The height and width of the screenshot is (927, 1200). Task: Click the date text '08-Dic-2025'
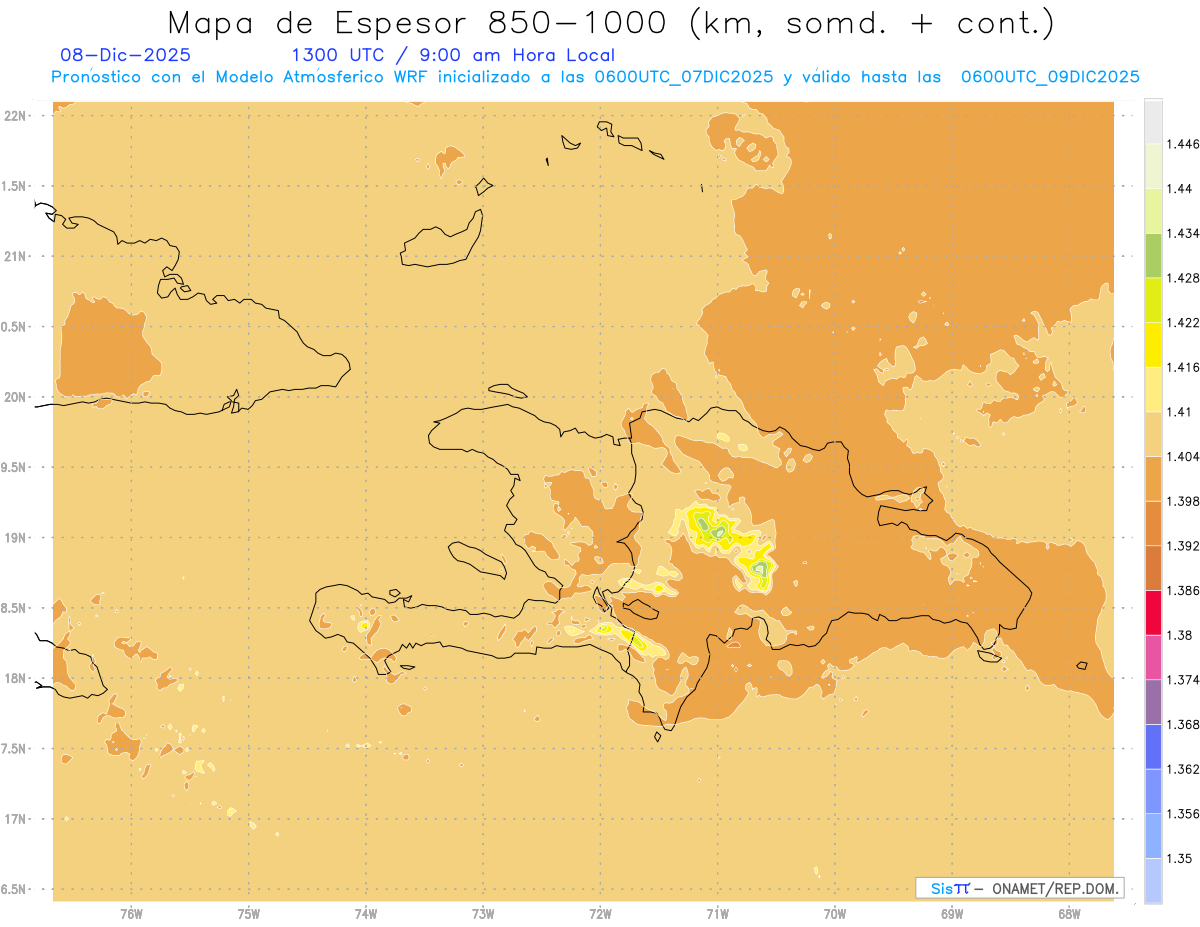tap(125, 55)
